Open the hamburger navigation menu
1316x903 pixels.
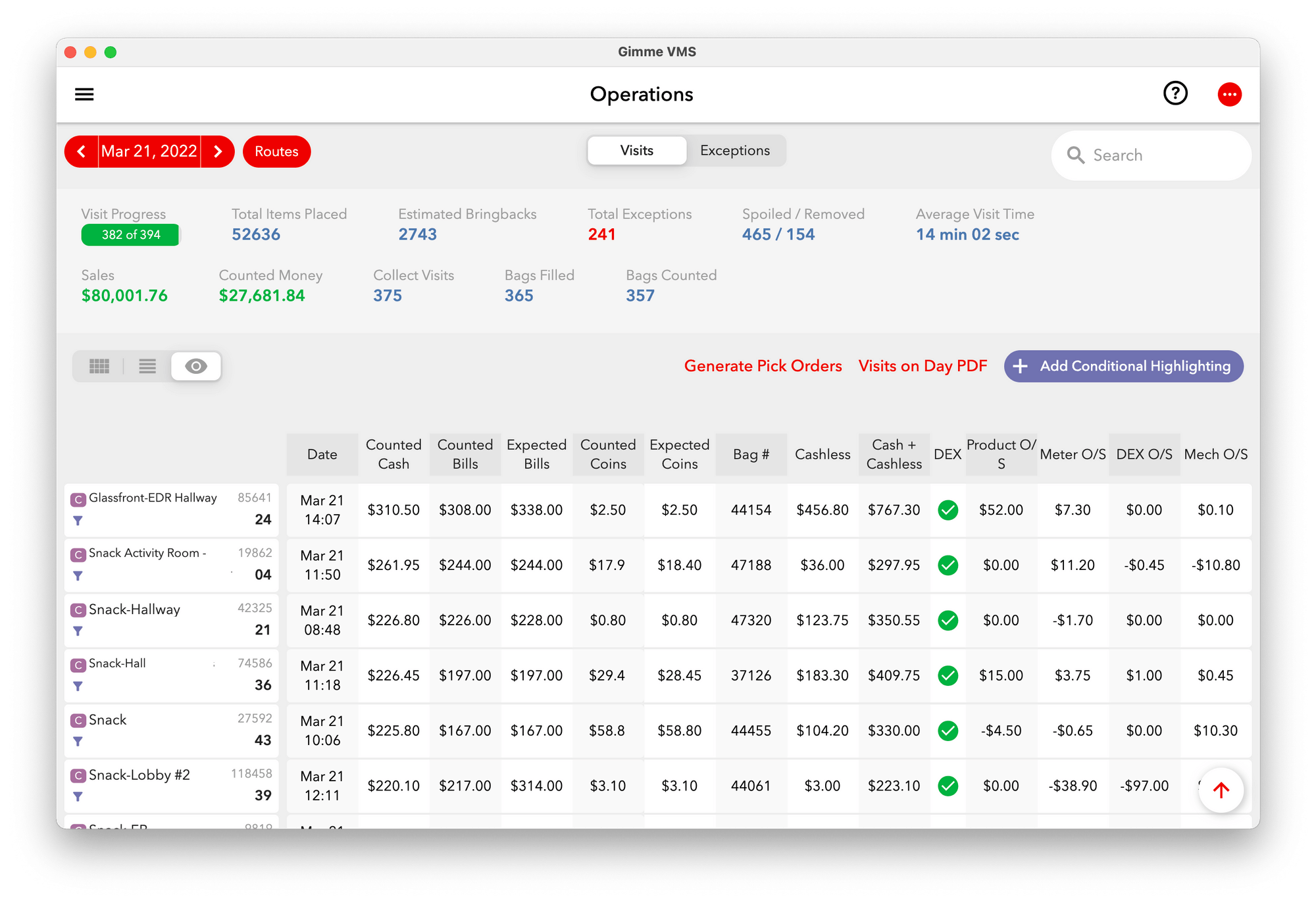tap(84, 94)
